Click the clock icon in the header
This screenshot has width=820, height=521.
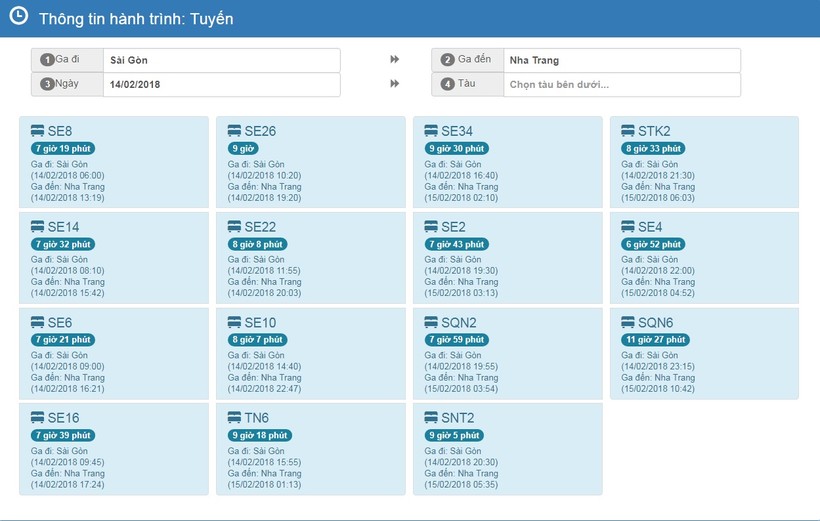(x=18, y=17)
